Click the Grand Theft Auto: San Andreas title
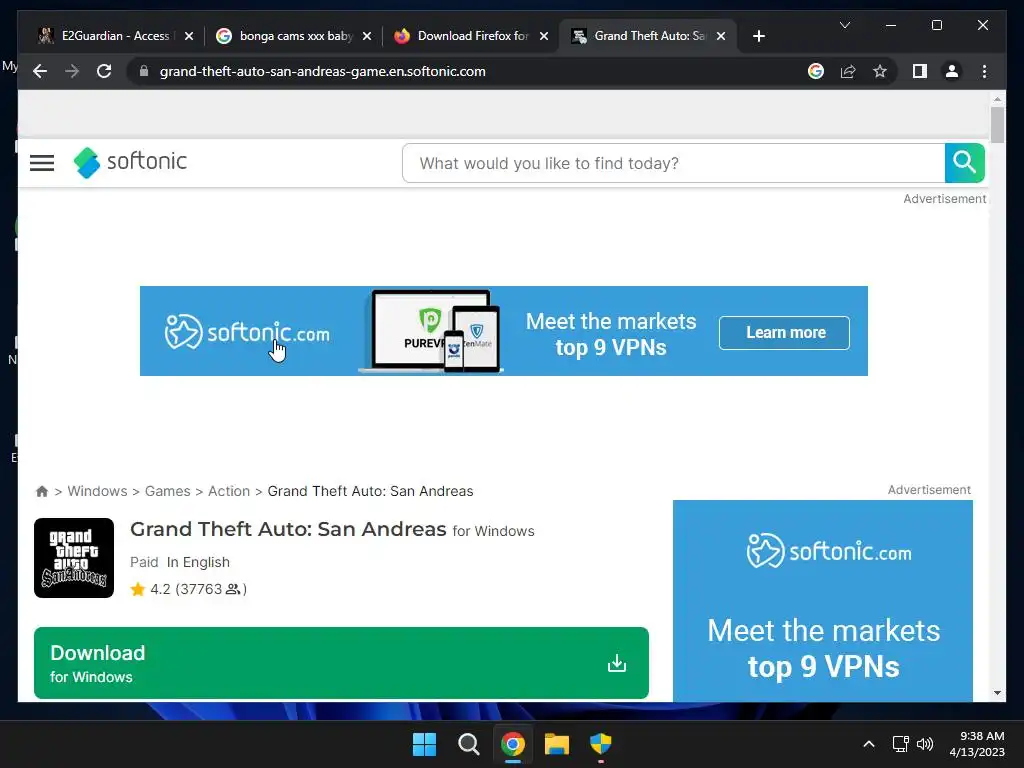Screen dimensions: 1024x768 coord(288,529)
